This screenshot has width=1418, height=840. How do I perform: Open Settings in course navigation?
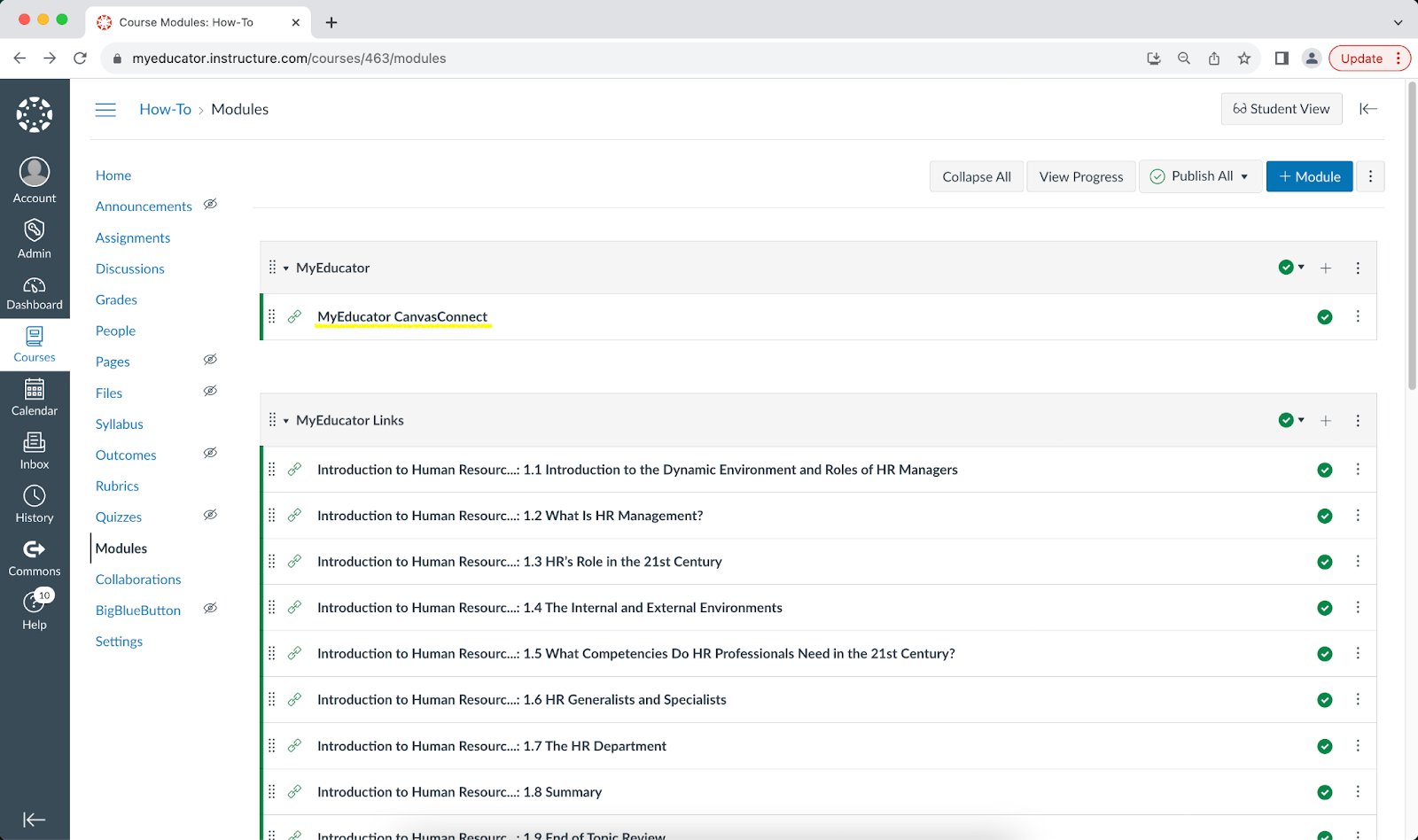point(119,642)
